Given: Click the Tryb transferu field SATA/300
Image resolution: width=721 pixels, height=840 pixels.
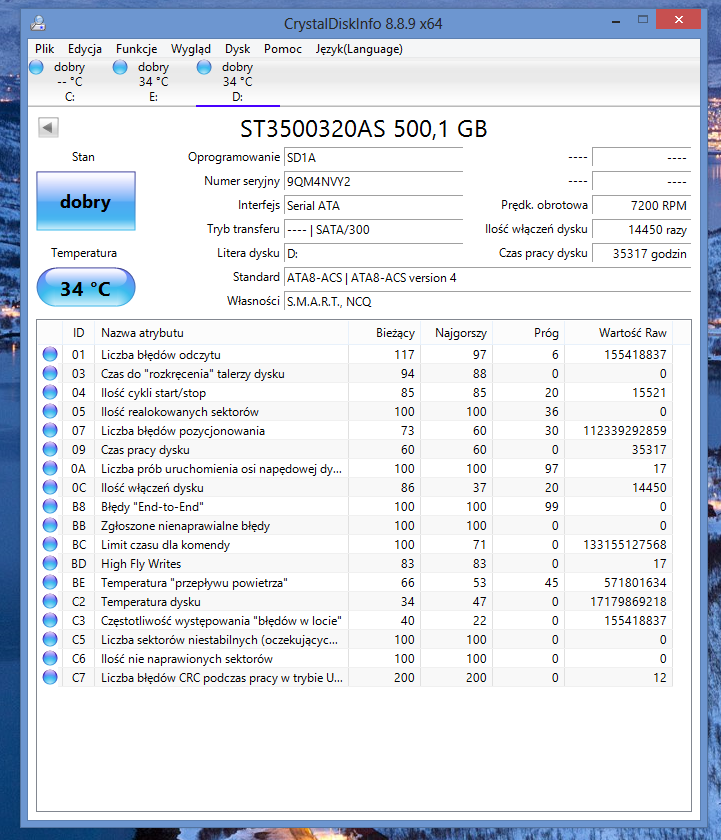Looking at the screenshot, I should [373, 230].
